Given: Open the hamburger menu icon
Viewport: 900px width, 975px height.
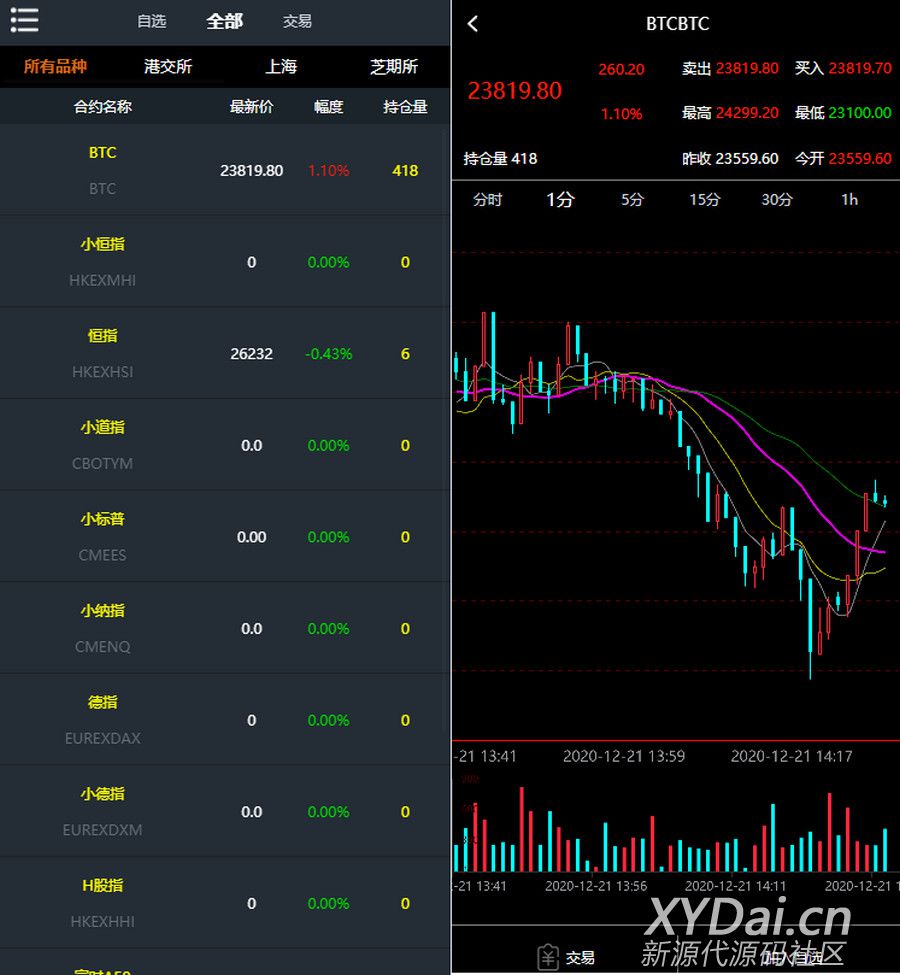Looking at the screenshot, I should click(24, 20).
